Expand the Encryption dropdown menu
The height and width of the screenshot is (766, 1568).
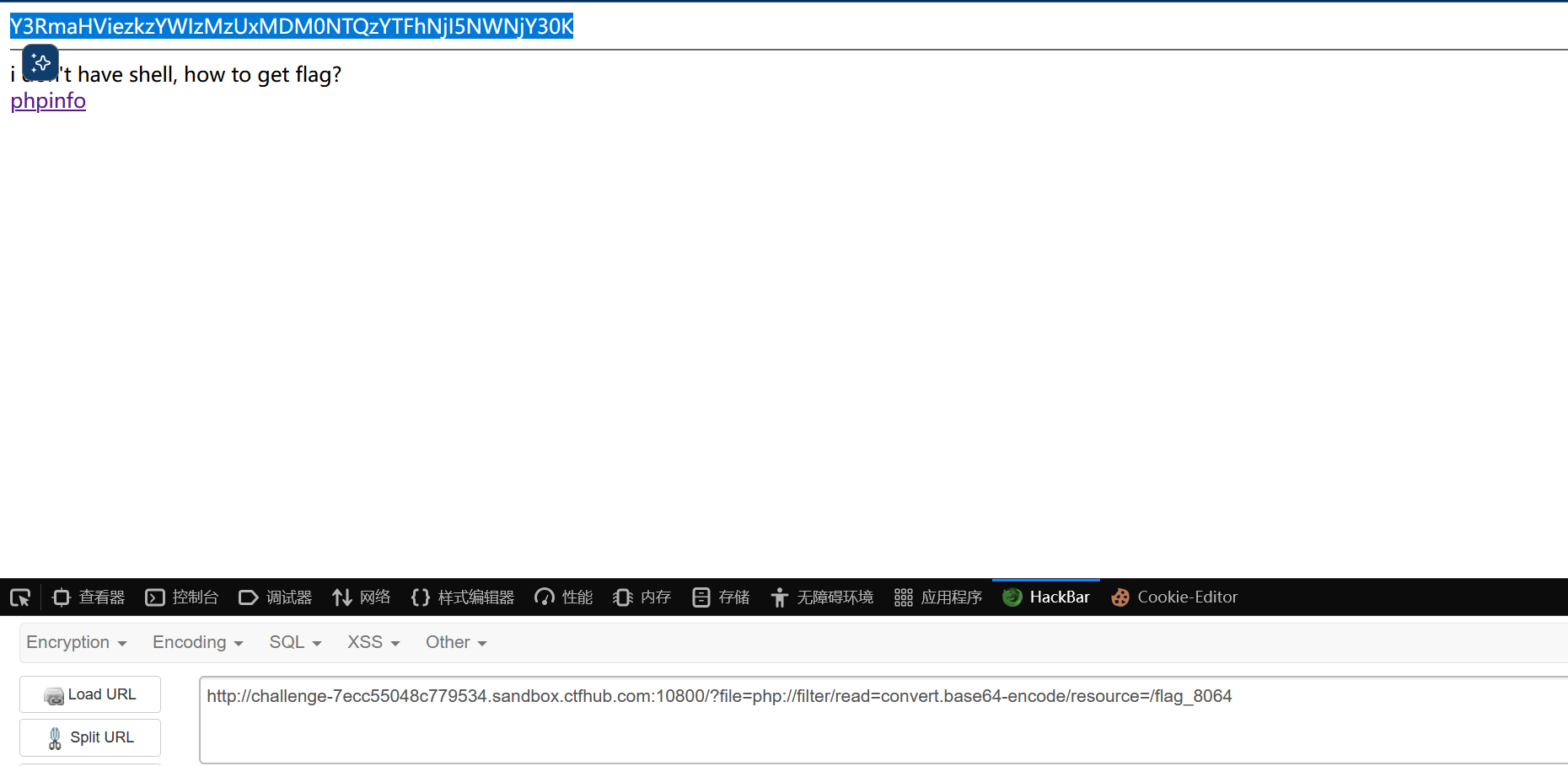coord(77,643)
